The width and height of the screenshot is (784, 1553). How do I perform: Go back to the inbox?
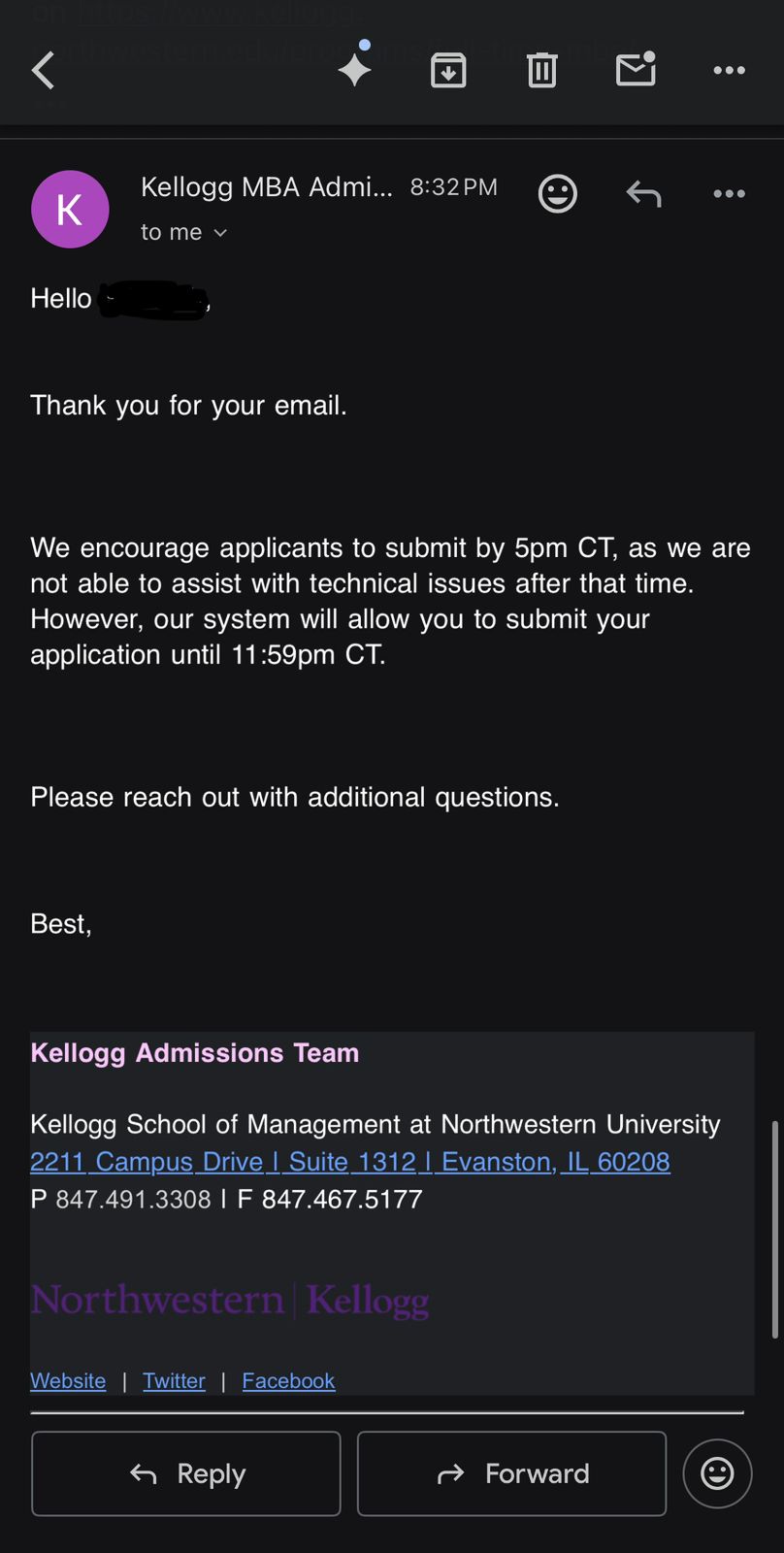[x=44, y=71]
